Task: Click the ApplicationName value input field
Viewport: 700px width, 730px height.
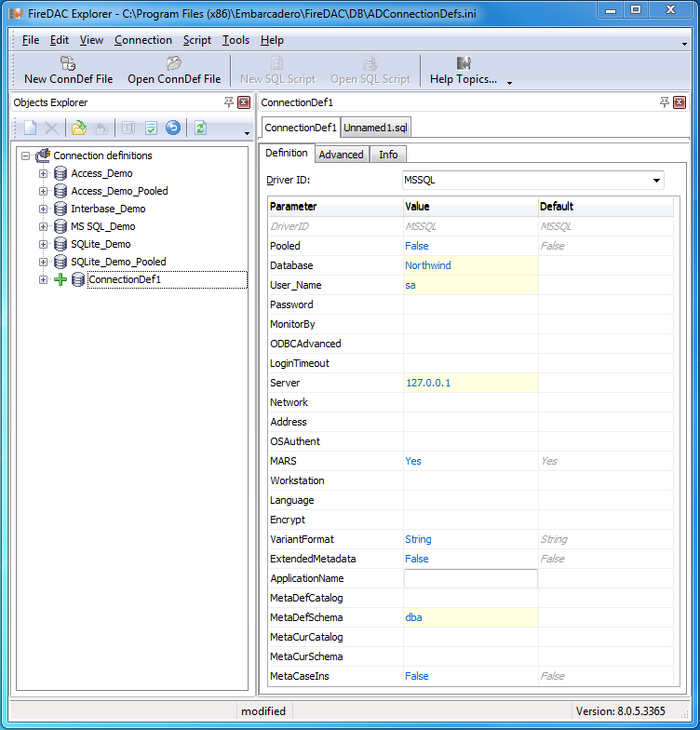Action: [471, 579]
